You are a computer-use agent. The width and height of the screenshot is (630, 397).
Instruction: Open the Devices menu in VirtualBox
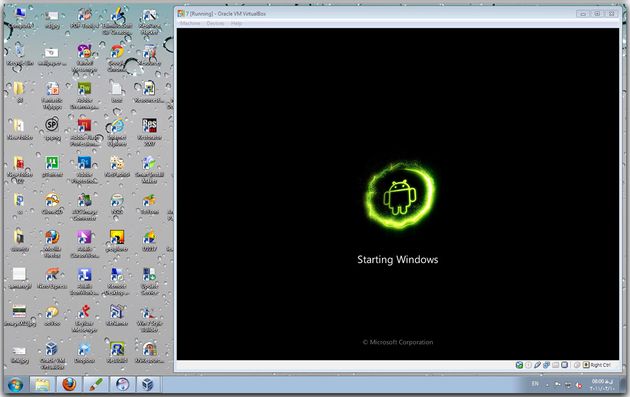[x=215, y=23]
